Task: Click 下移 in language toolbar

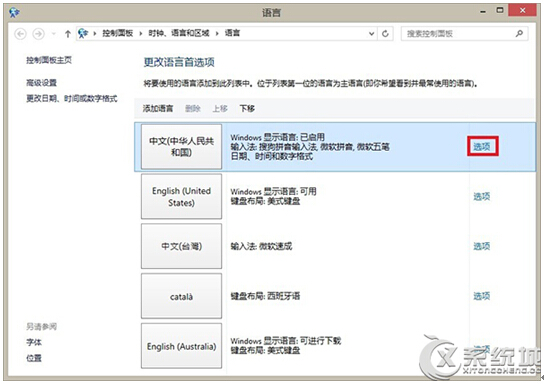Action: (x=247, y=109)
